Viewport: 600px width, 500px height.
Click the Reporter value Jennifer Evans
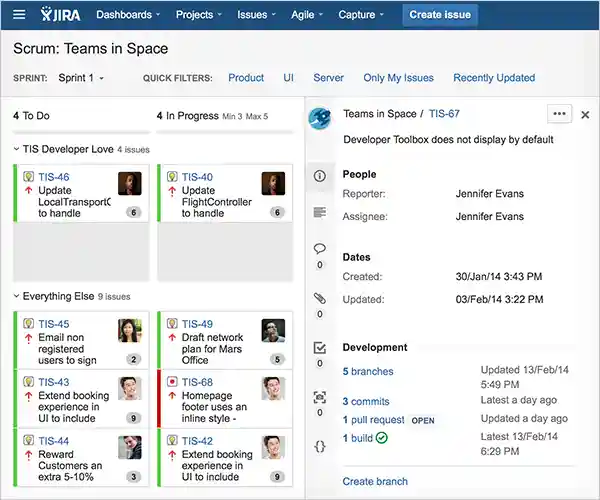489,194
